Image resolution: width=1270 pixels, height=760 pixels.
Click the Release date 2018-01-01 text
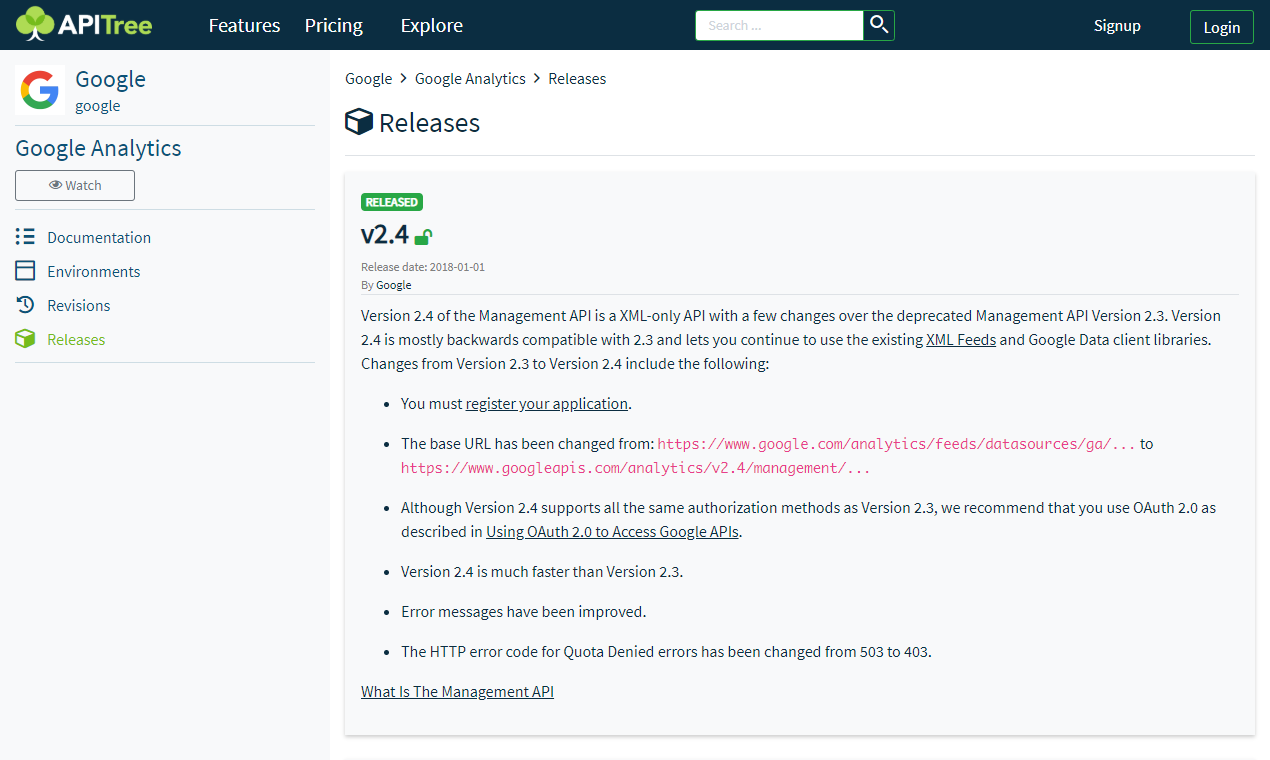tap(423, 267)
